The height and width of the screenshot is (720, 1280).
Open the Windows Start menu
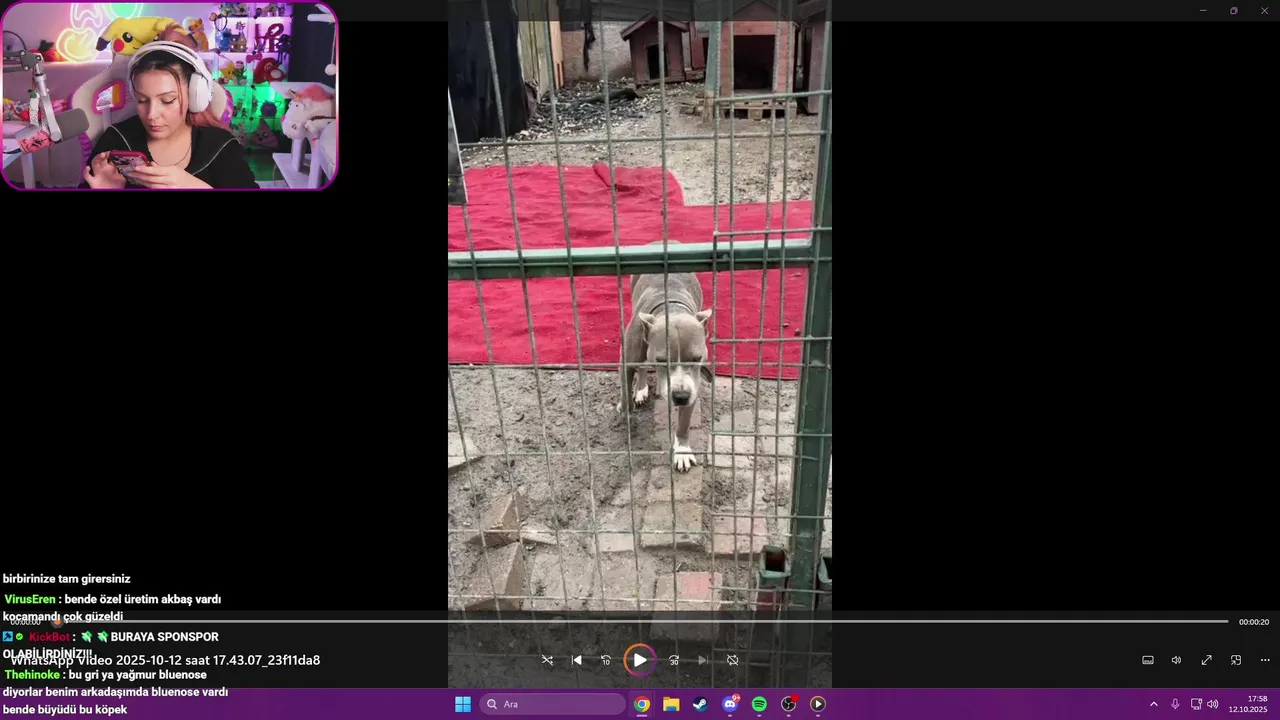click(x=463, y=704)
